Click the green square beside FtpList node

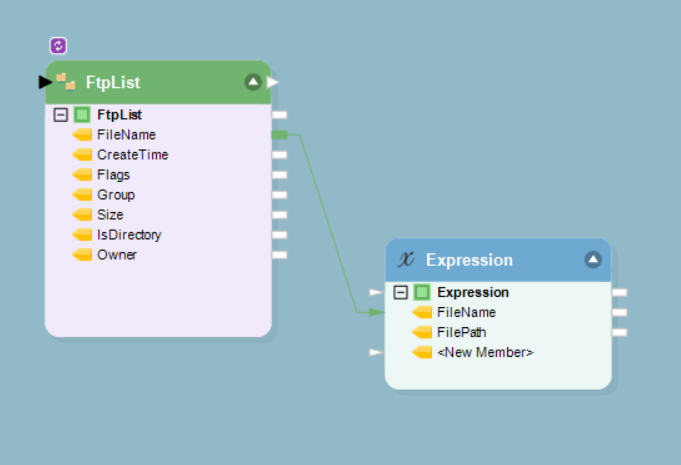point(82,115)
